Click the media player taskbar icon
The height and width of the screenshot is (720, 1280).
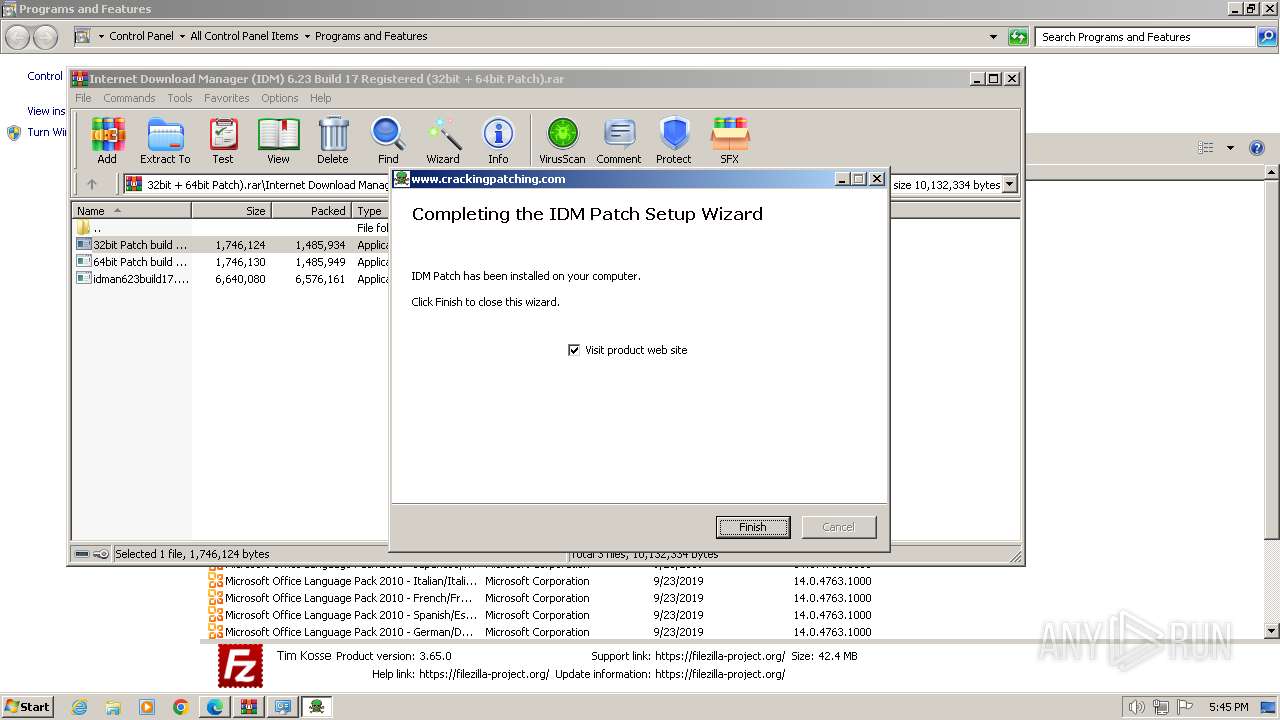[147, 707]
